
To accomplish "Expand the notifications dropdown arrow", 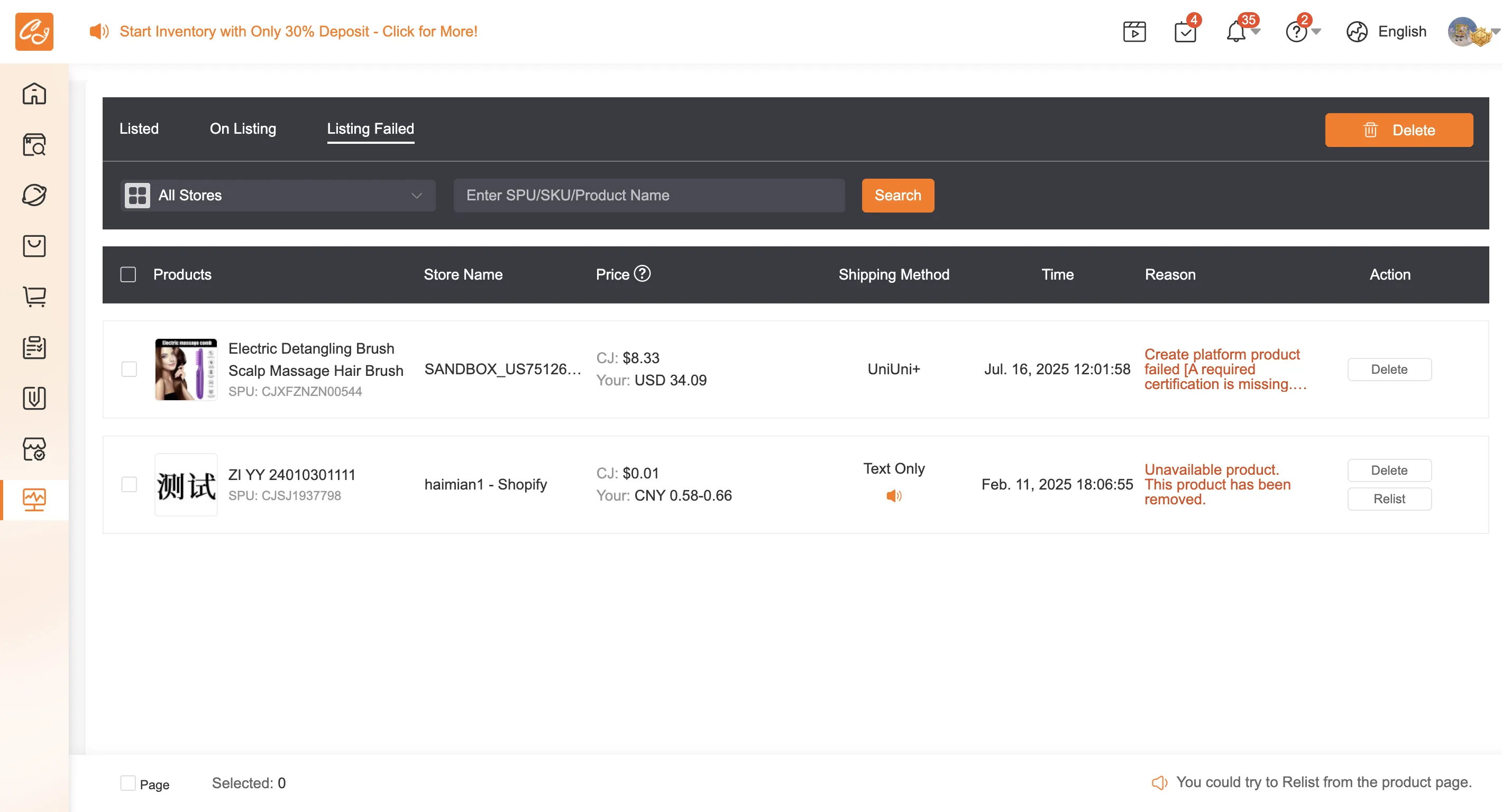I will [1256, 32].
